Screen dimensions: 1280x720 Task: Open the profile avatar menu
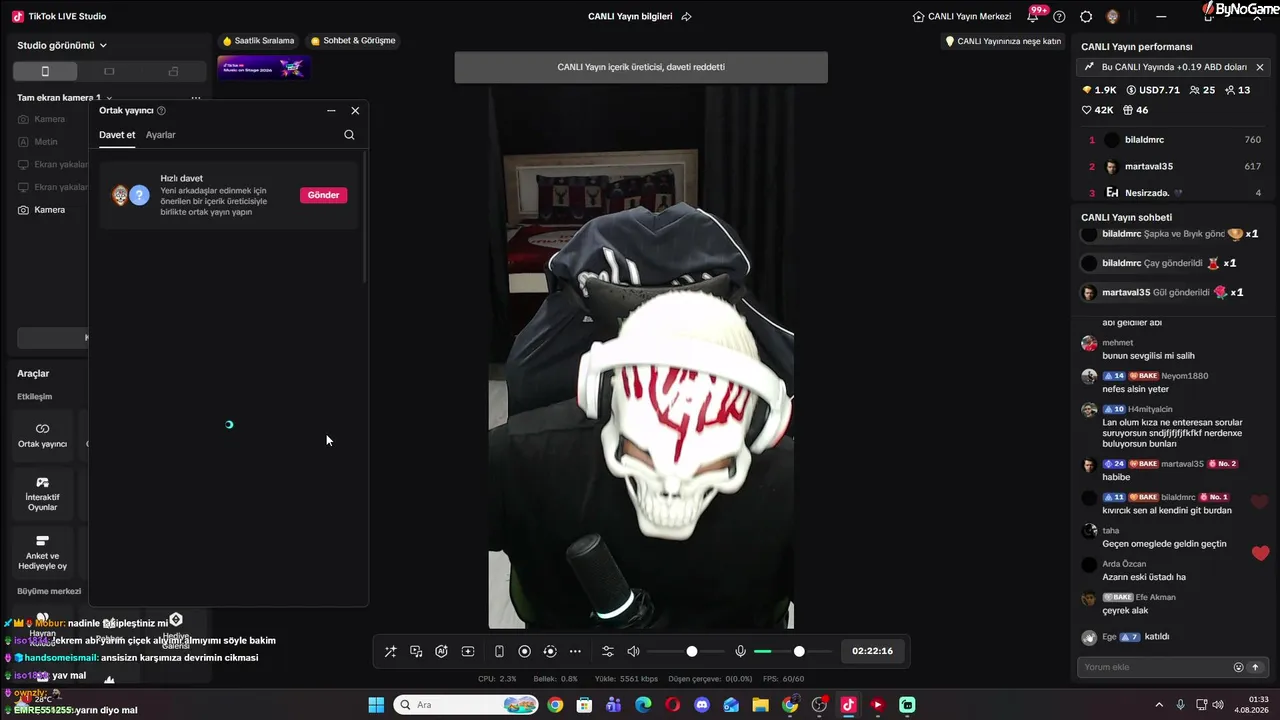[x=1112, y=16]
